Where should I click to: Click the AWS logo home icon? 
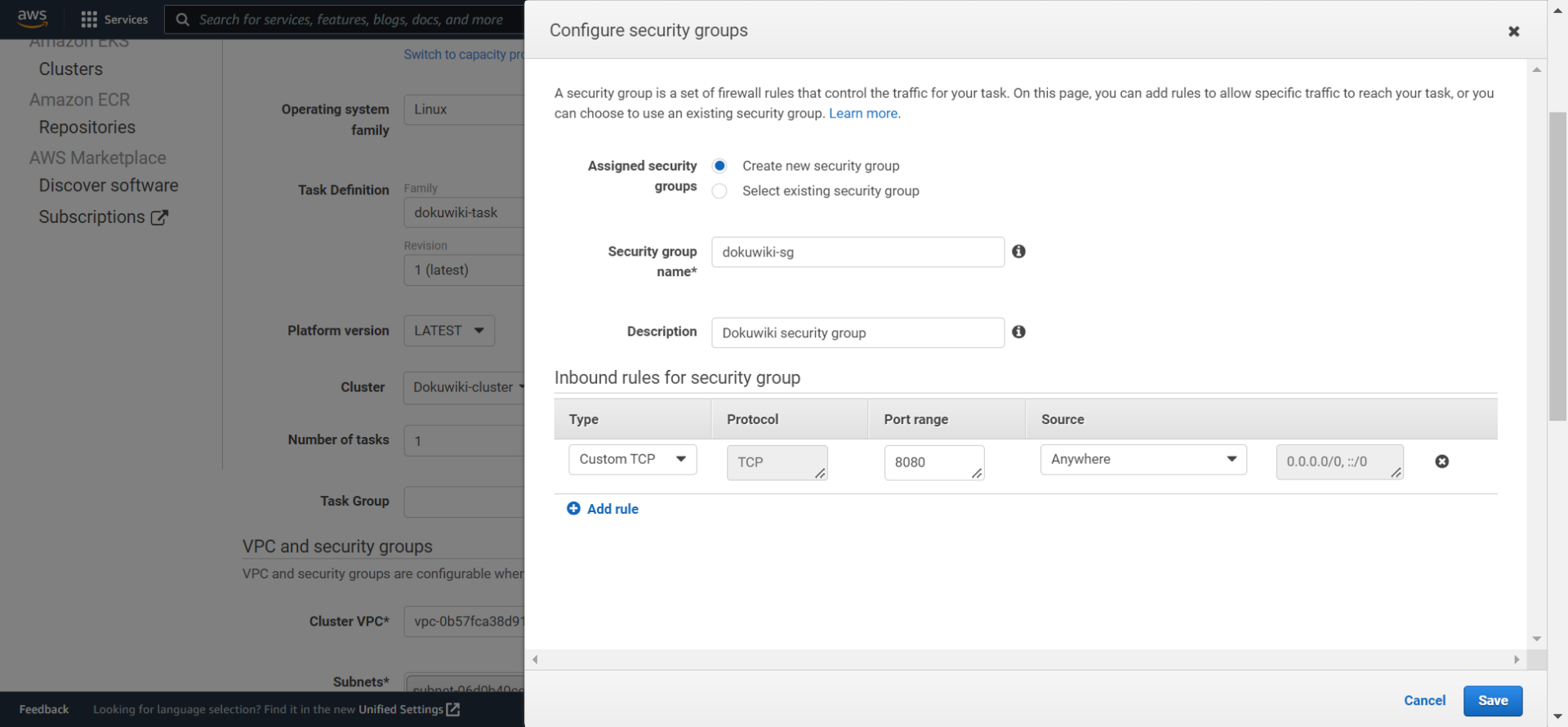pos(33,18)
